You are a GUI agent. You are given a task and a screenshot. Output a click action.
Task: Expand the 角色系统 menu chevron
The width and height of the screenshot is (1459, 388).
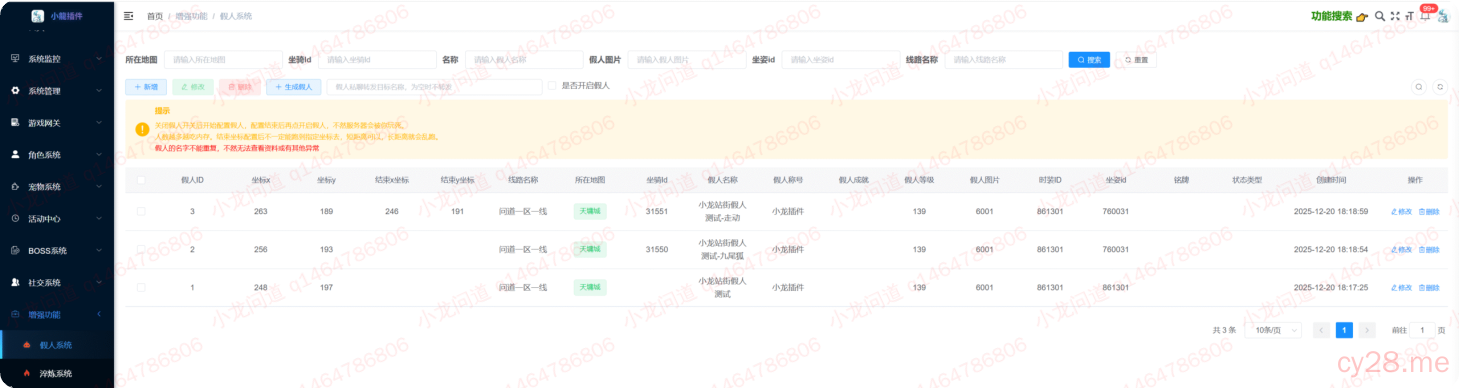pyautogui.click(x=99, y=155)
